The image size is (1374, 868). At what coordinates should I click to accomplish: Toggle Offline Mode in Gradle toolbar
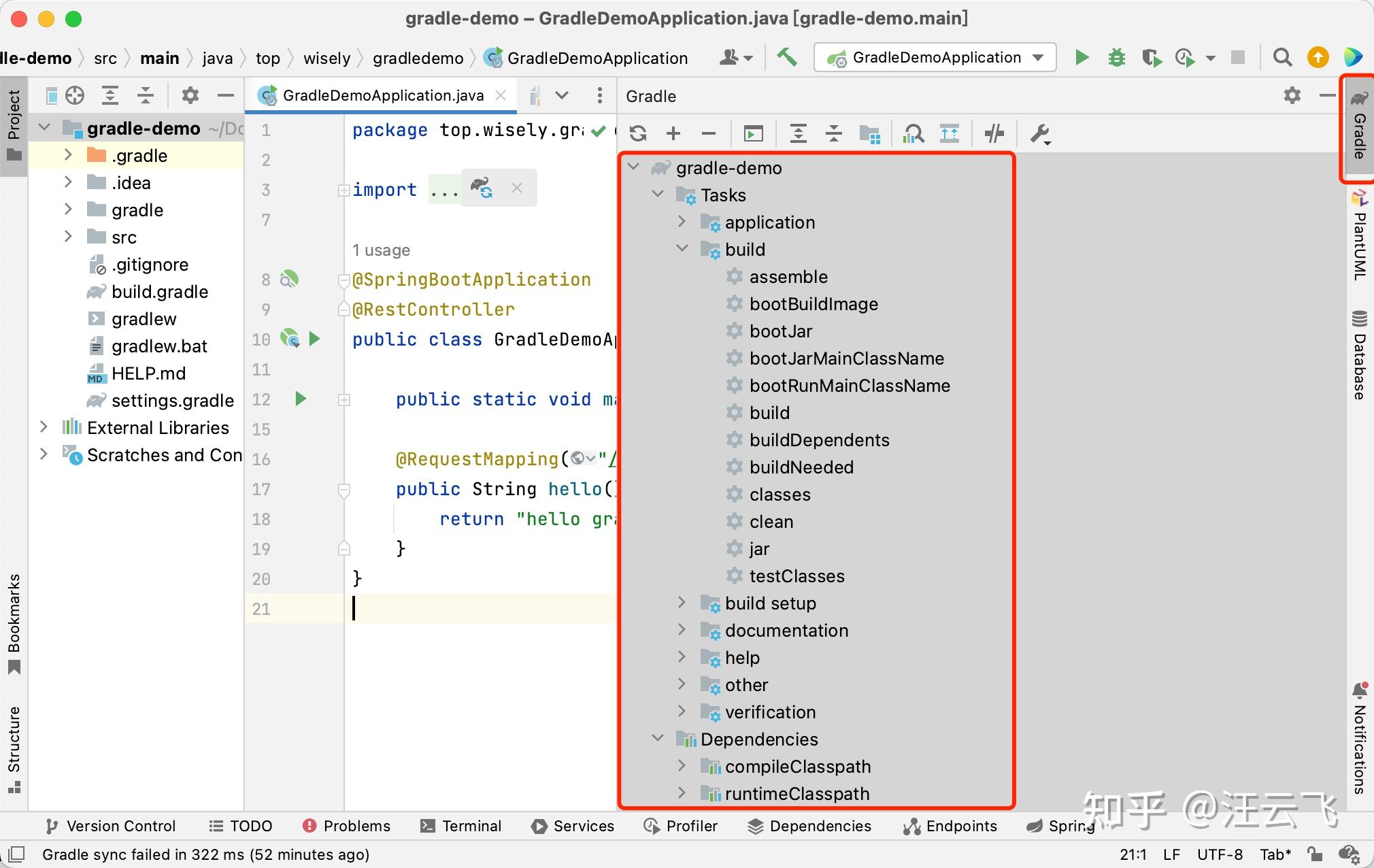click(x=994, y=134)
